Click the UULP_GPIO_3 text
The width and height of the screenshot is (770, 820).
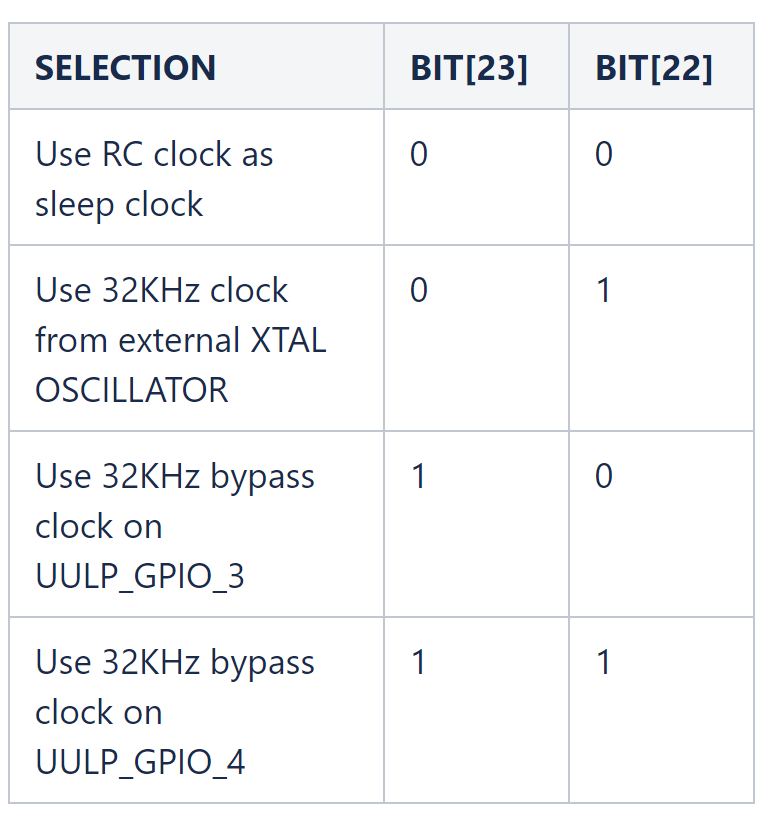pos(140,576)
